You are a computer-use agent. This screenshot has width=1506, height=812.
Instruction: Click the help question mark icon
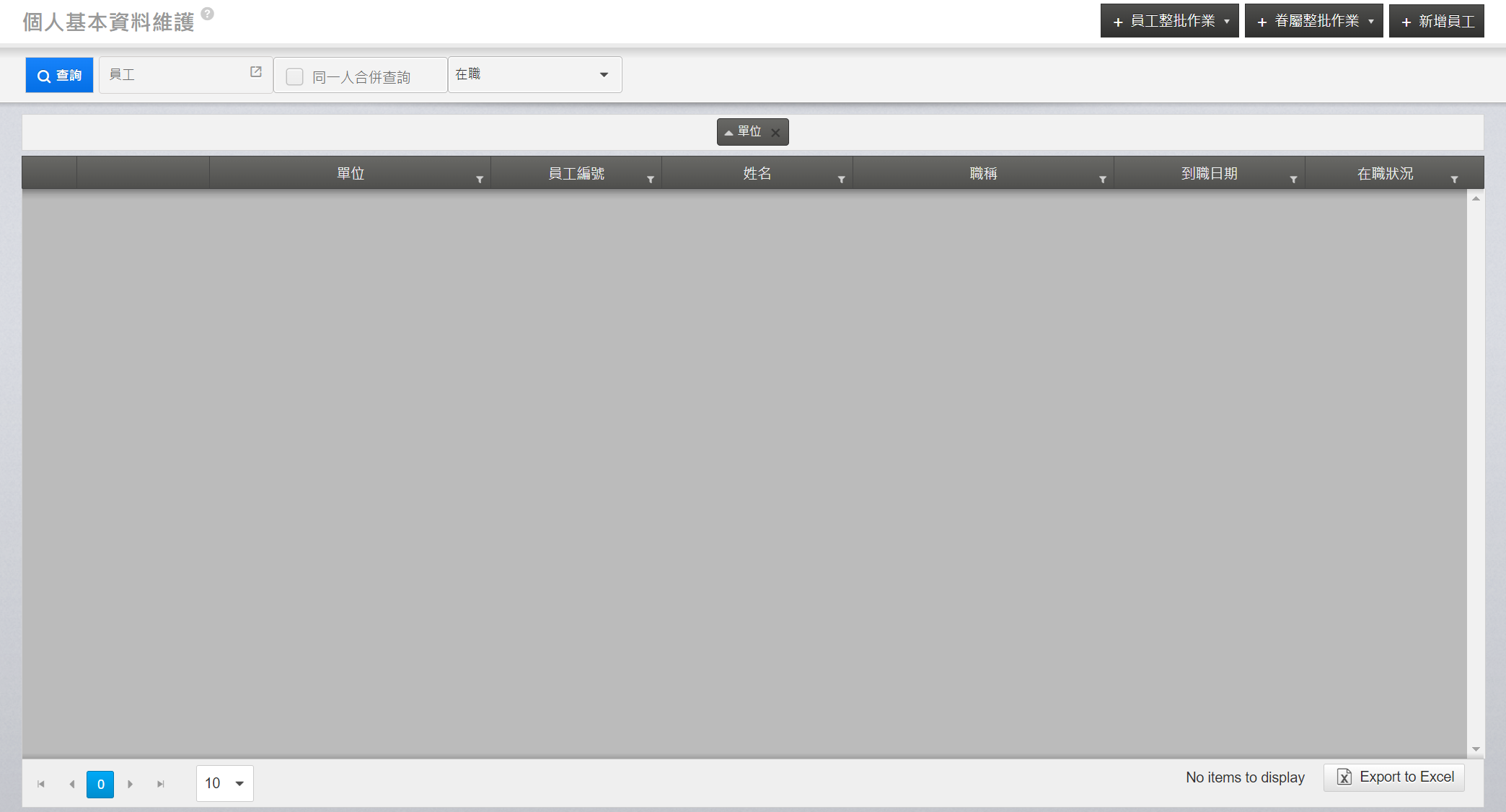[x=207, y=14]
